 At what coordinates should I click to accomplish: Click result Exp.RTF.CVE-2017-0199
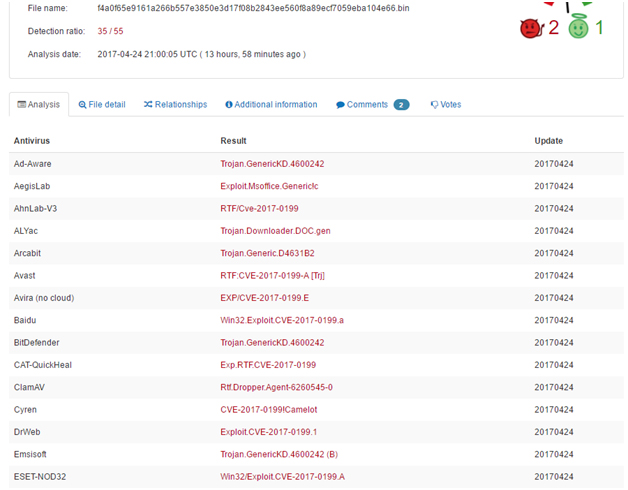268,365
